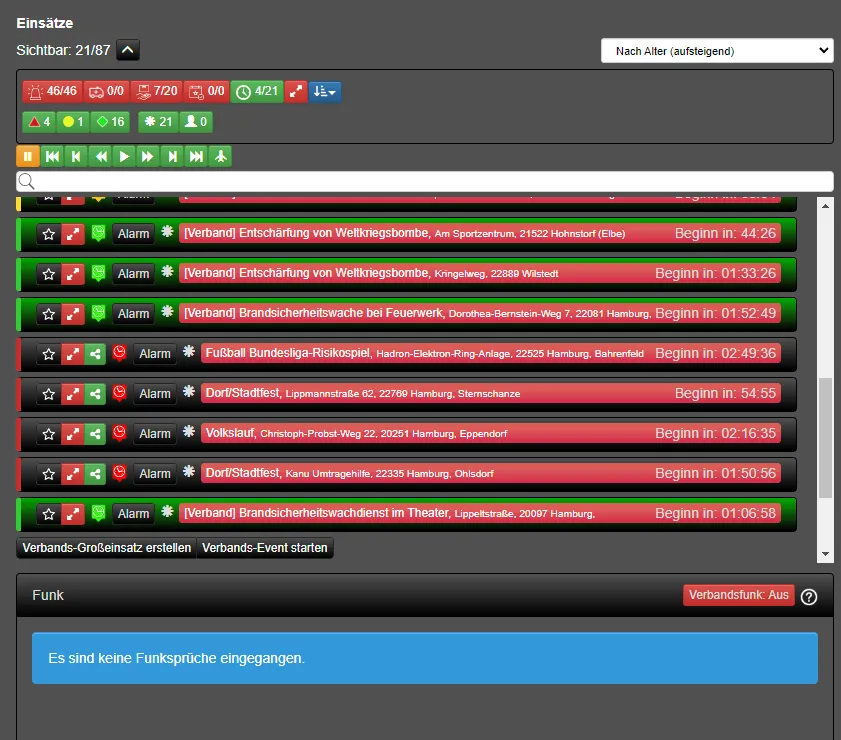841x740 pixels.
Task: Toggle the emergency missions filter showing 46/46
Action: point(52,92)
